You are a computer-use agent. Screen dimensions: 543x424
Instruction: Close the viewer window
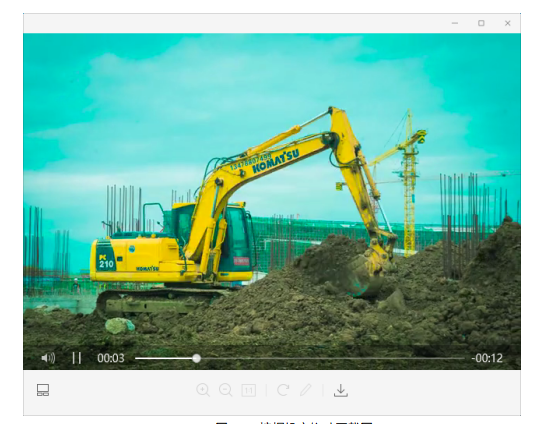[x=508, y=23]
